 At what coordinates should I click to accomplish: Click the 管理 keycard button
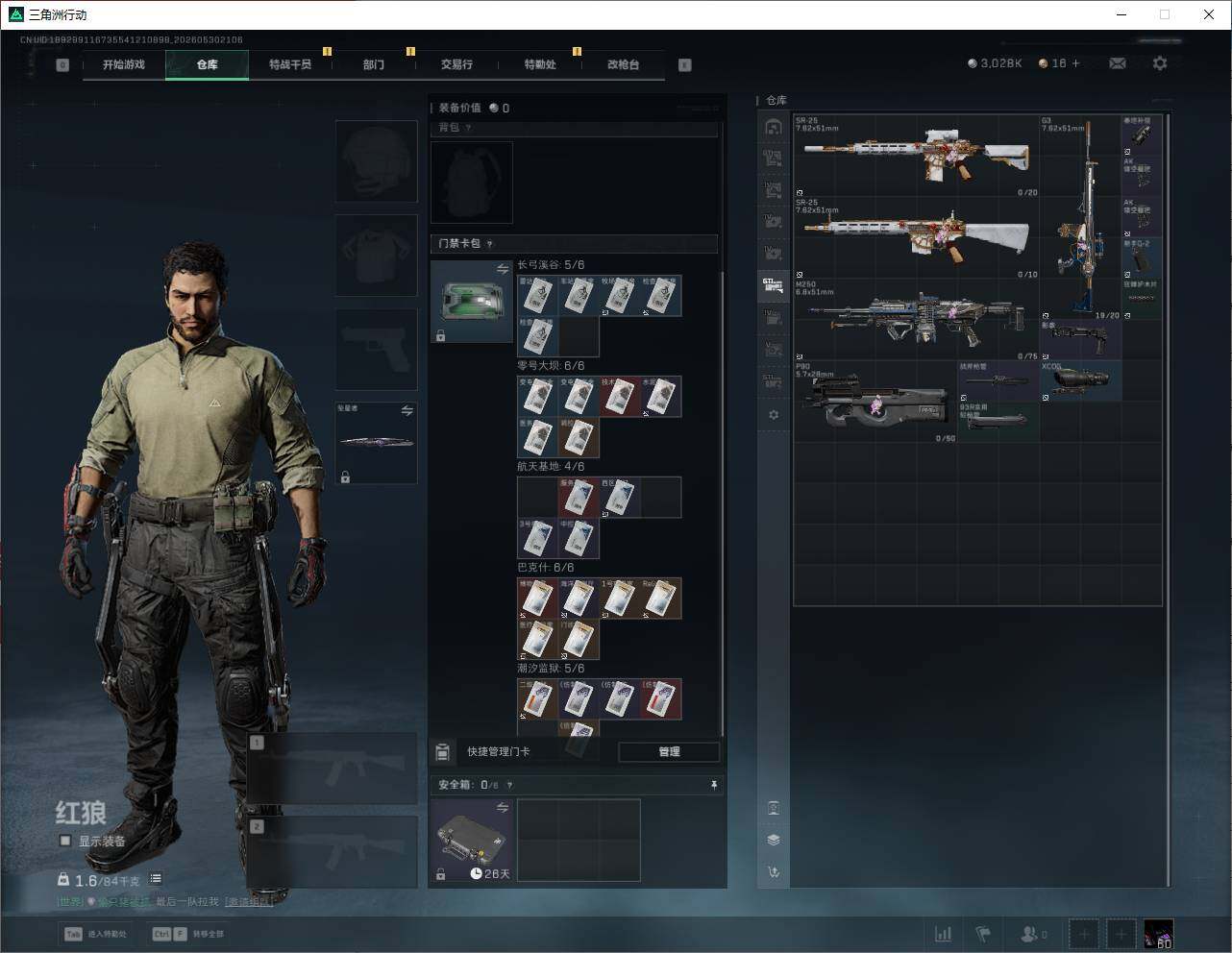tap(669, 751)
